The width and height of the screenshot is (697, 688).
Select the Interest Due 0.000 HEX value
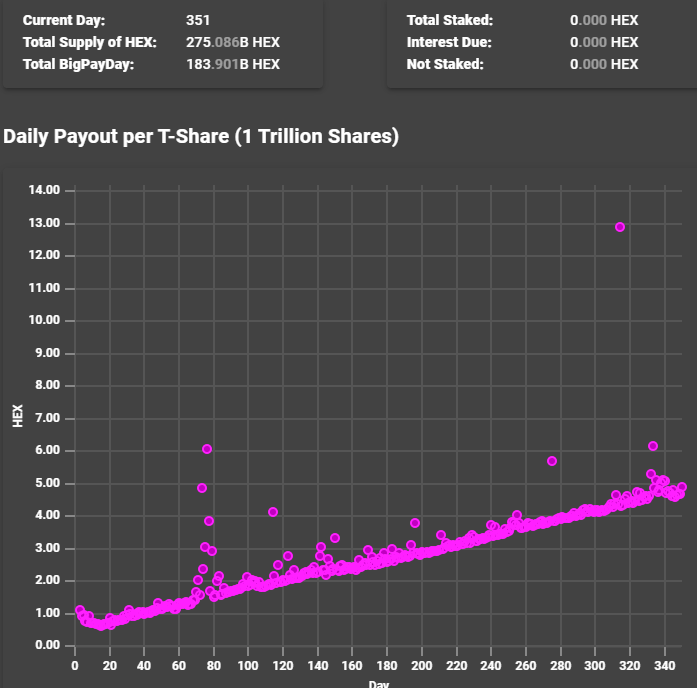[x=604, y=42]
